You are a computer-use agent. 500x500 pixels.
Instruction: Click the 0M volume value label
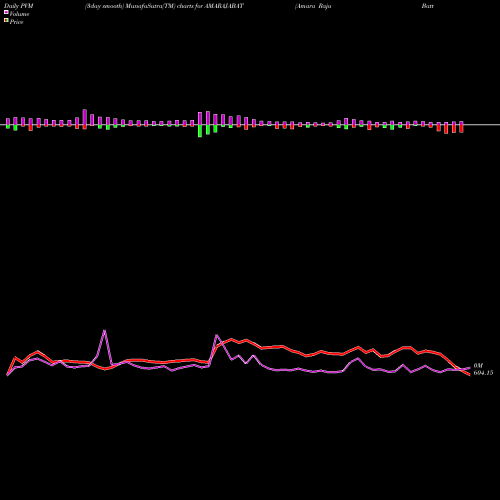478,366
